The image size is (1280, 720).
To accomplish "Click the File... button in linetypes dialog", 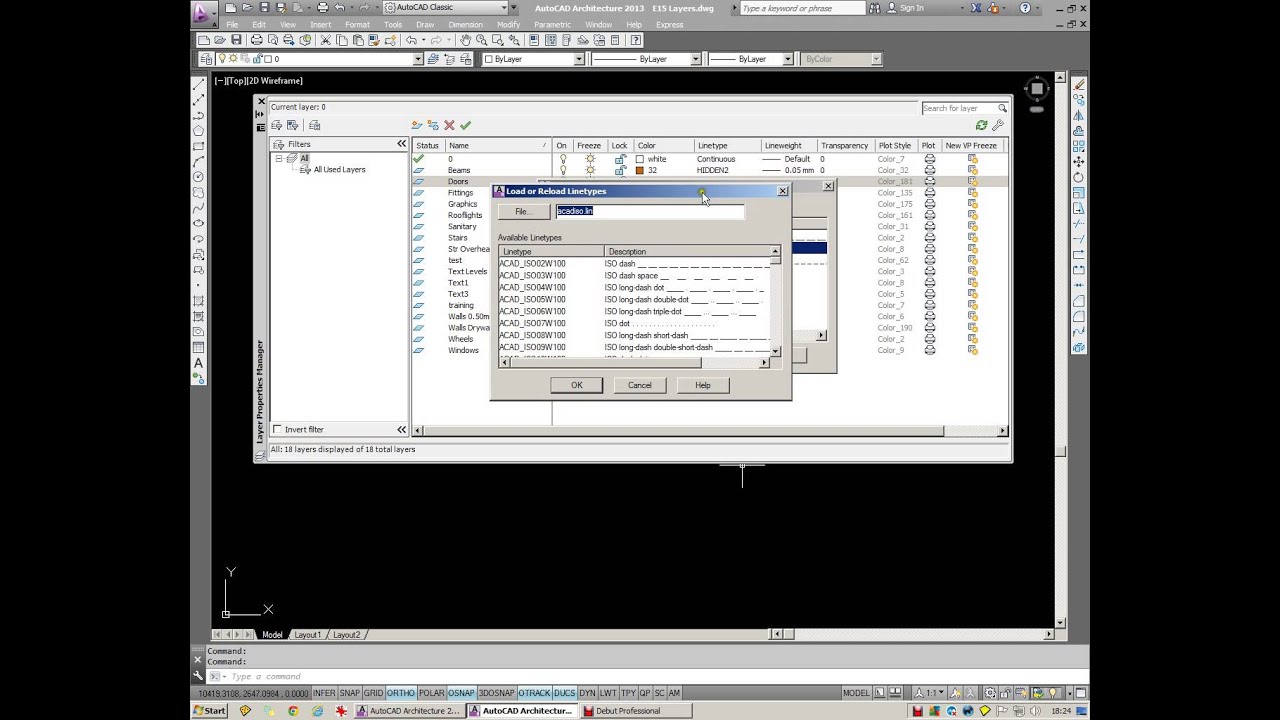I will (523, 211).
